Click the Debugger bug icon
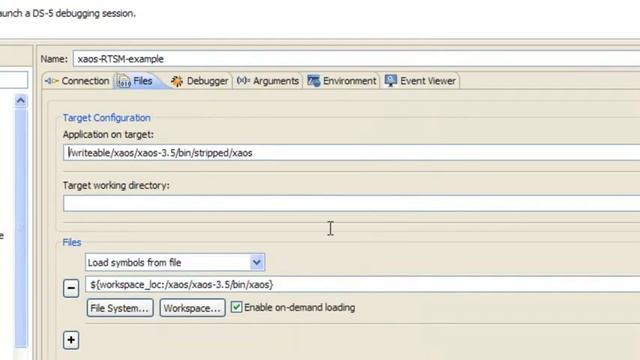Image resolution: width=640 pixels, height=360 pixels. click(x=177, y=81)
